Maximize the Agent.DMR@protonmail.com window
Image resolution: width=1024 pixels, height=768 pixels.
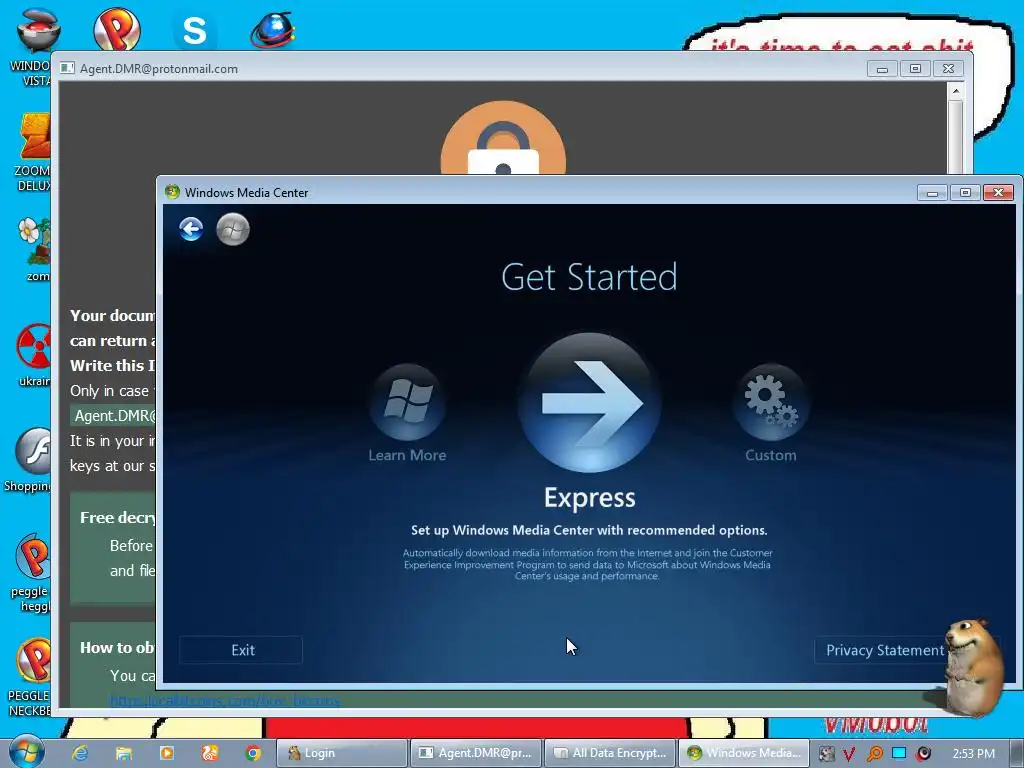click(916, 69)
